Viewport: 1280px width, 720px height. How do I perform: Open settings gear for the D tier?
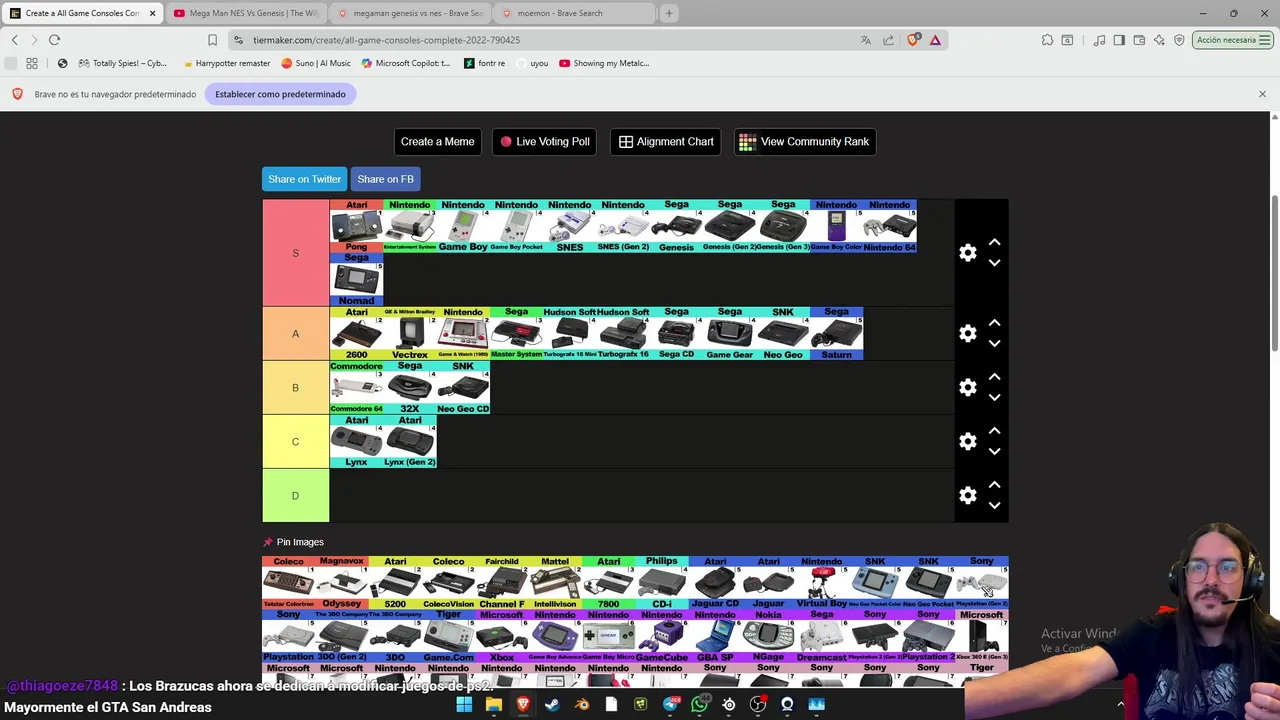(x=967, y=496)
